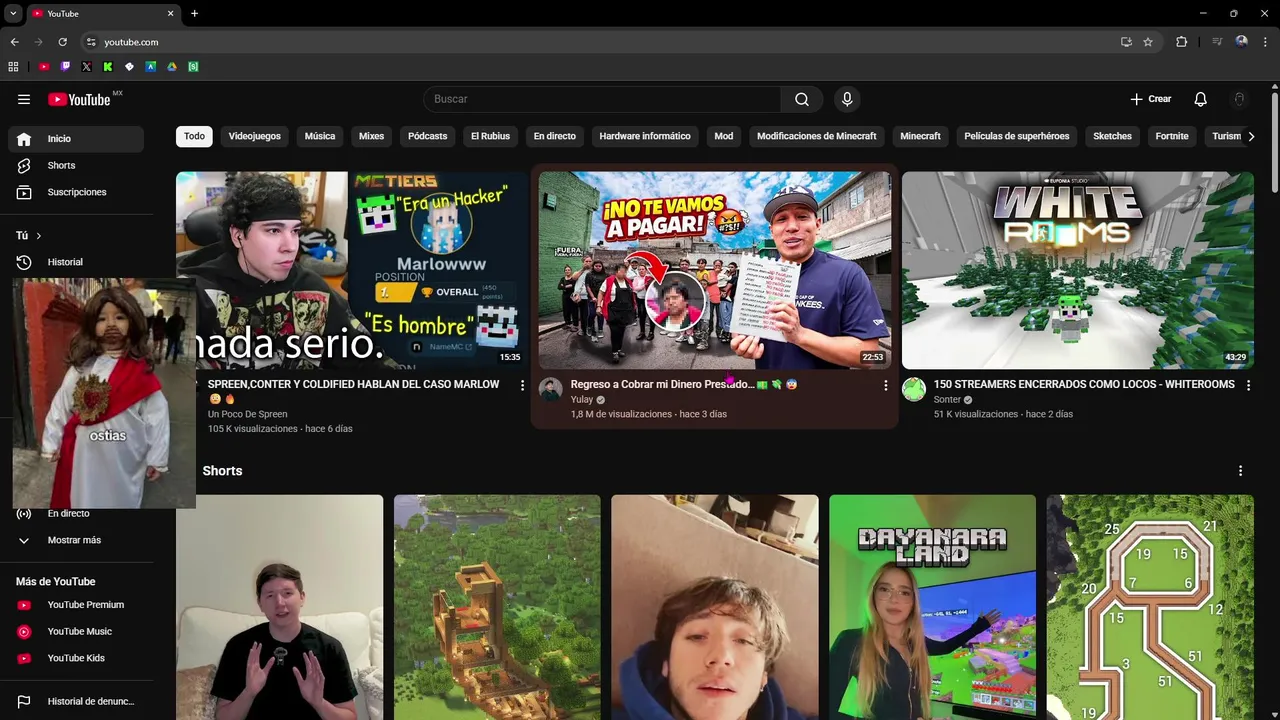
Task: Open the Un Poco De Spreen channel link
Action: pyautogui.click(x=248, y=414)
